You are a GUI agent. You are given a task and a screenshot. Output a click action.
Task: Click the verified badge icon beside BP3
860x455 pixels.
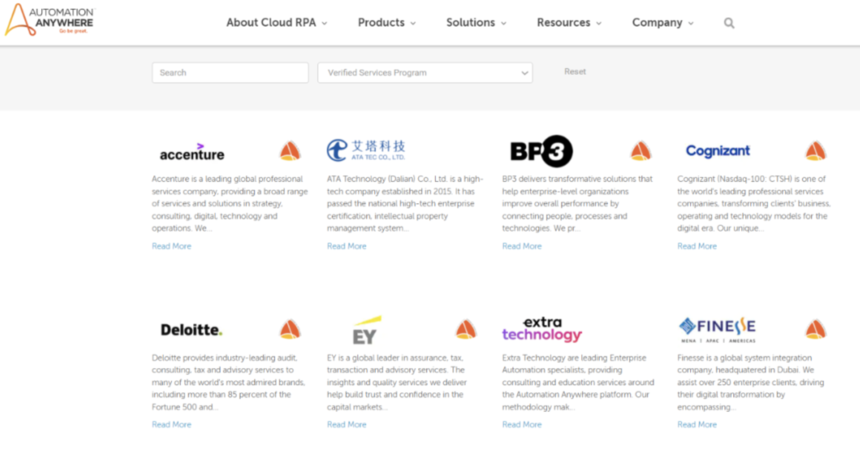(640, 151)
